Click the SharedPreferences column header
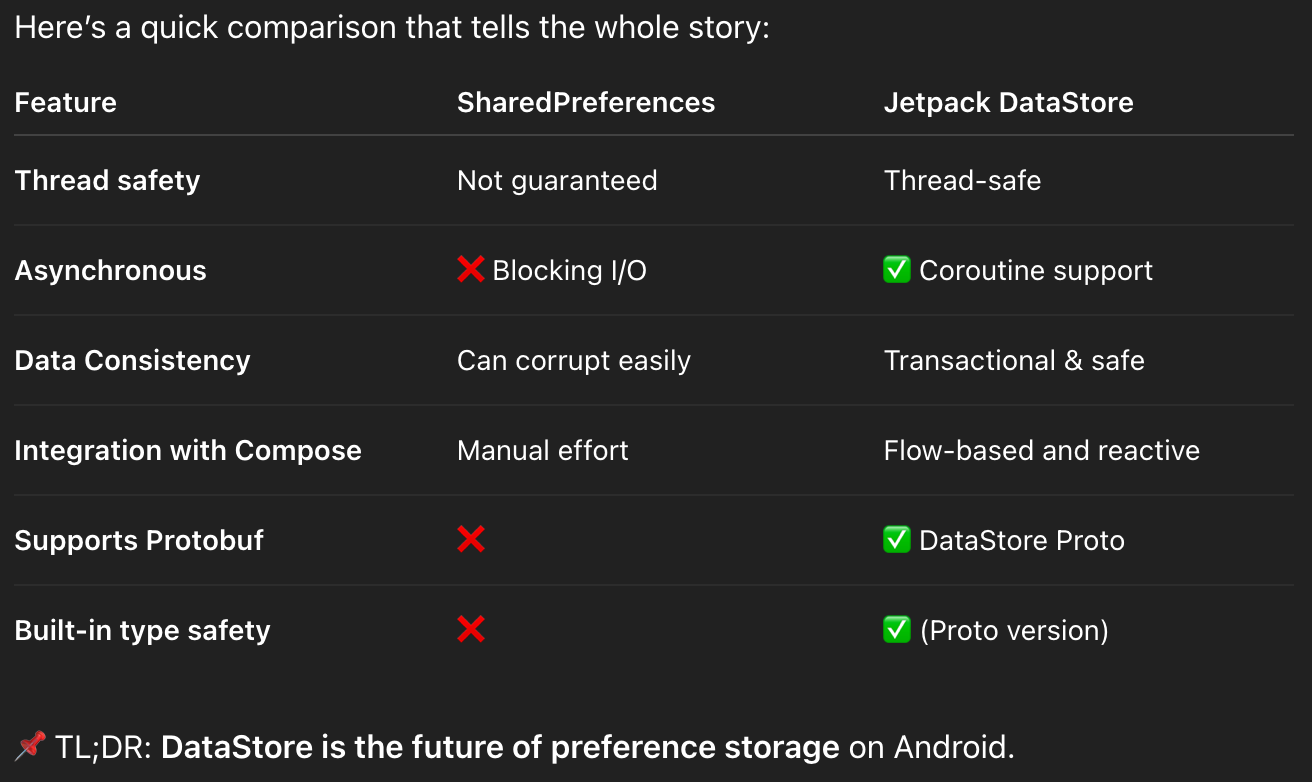This screenshot has width=1312, height=782. [586, 102]
